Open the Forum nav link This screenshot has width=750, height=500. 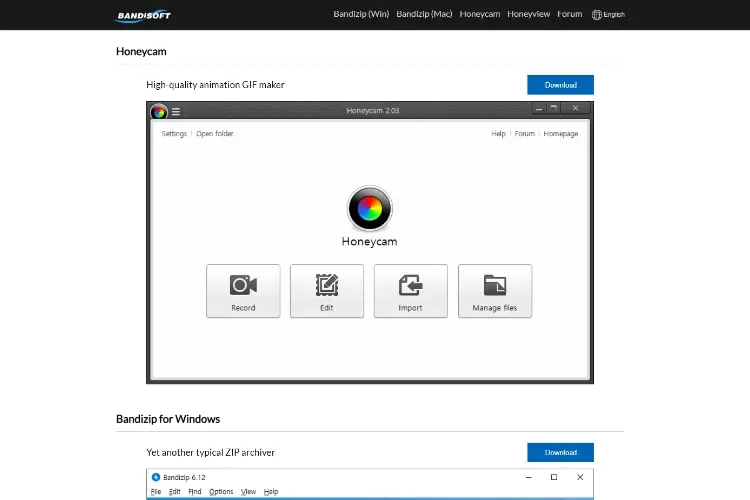click(570, 14)
